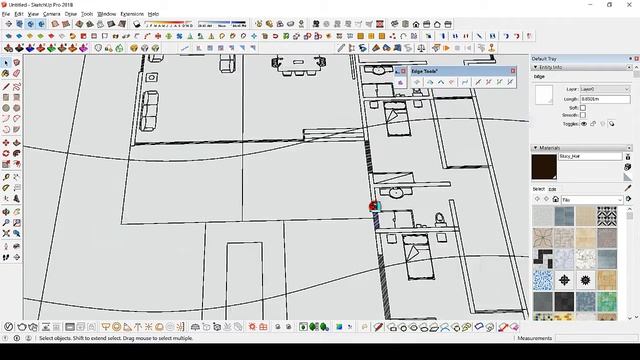Toggle shadows display icon in top toolbar

click(x=137, y=24)
